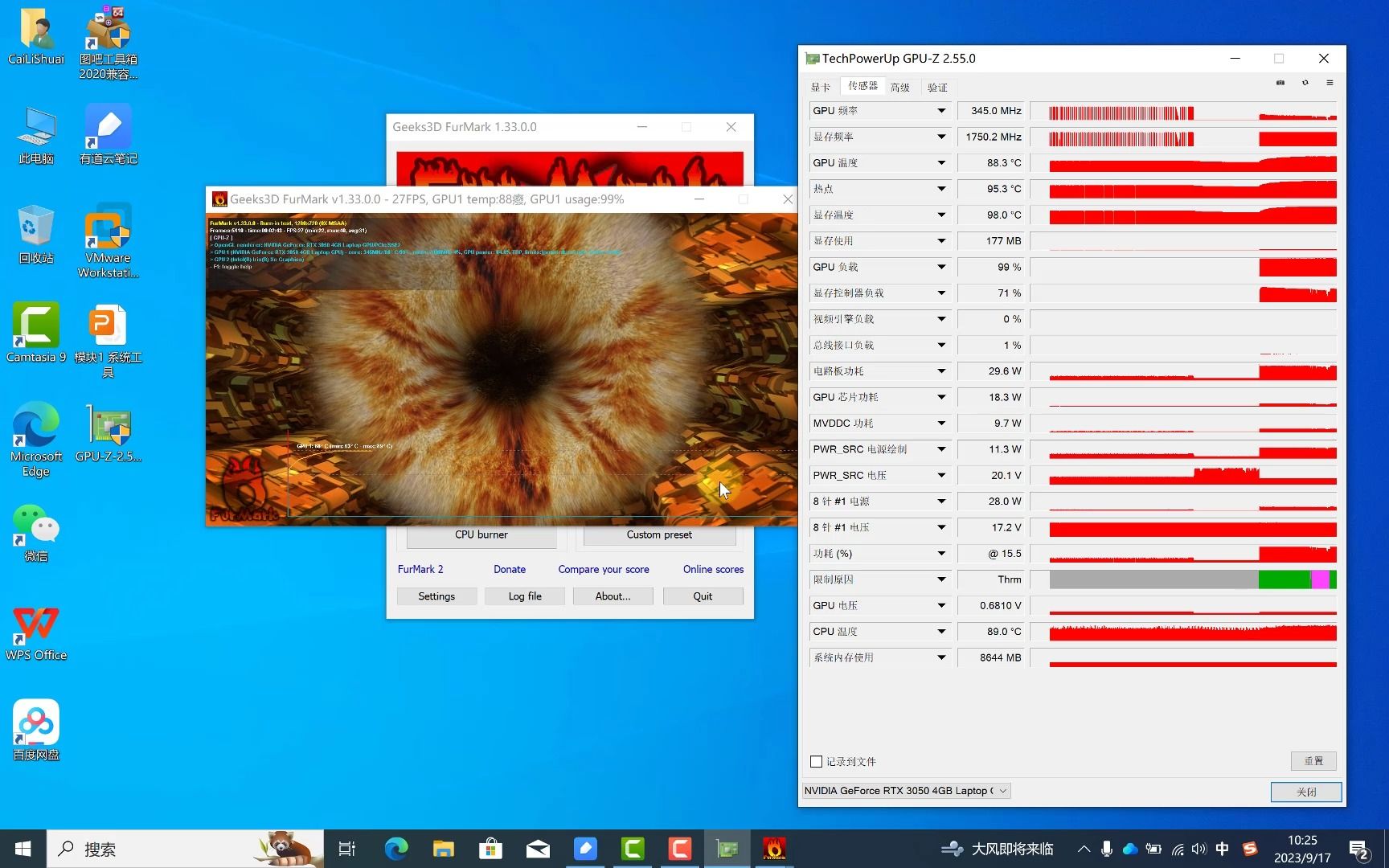Click Compare your score link
1389x868 pixels.
tap(604, 569)
